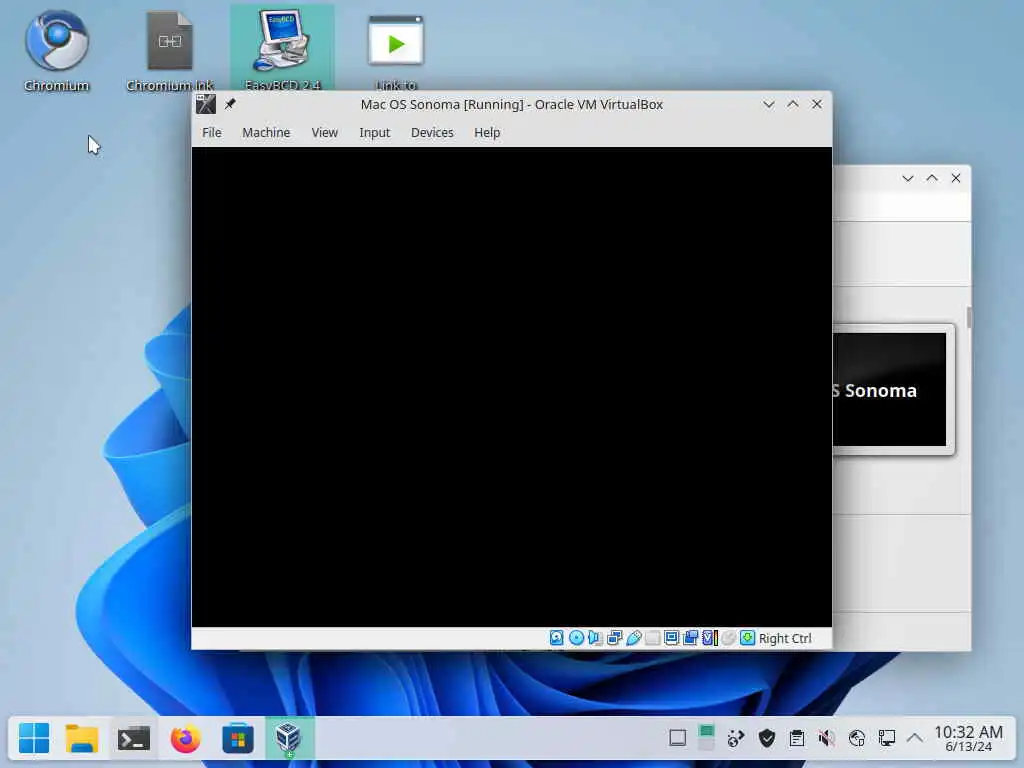Screen dimensions: 1024x768
Task: Click the shared folders status icon
Action: (x=652, y=638)
